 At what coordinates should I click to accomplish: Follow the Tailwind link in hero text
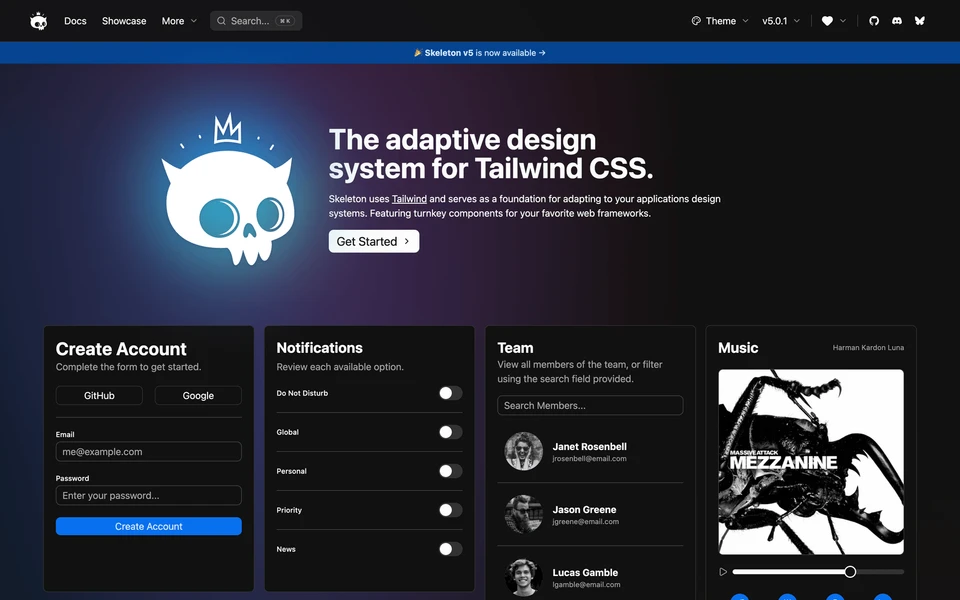(409, 199)
